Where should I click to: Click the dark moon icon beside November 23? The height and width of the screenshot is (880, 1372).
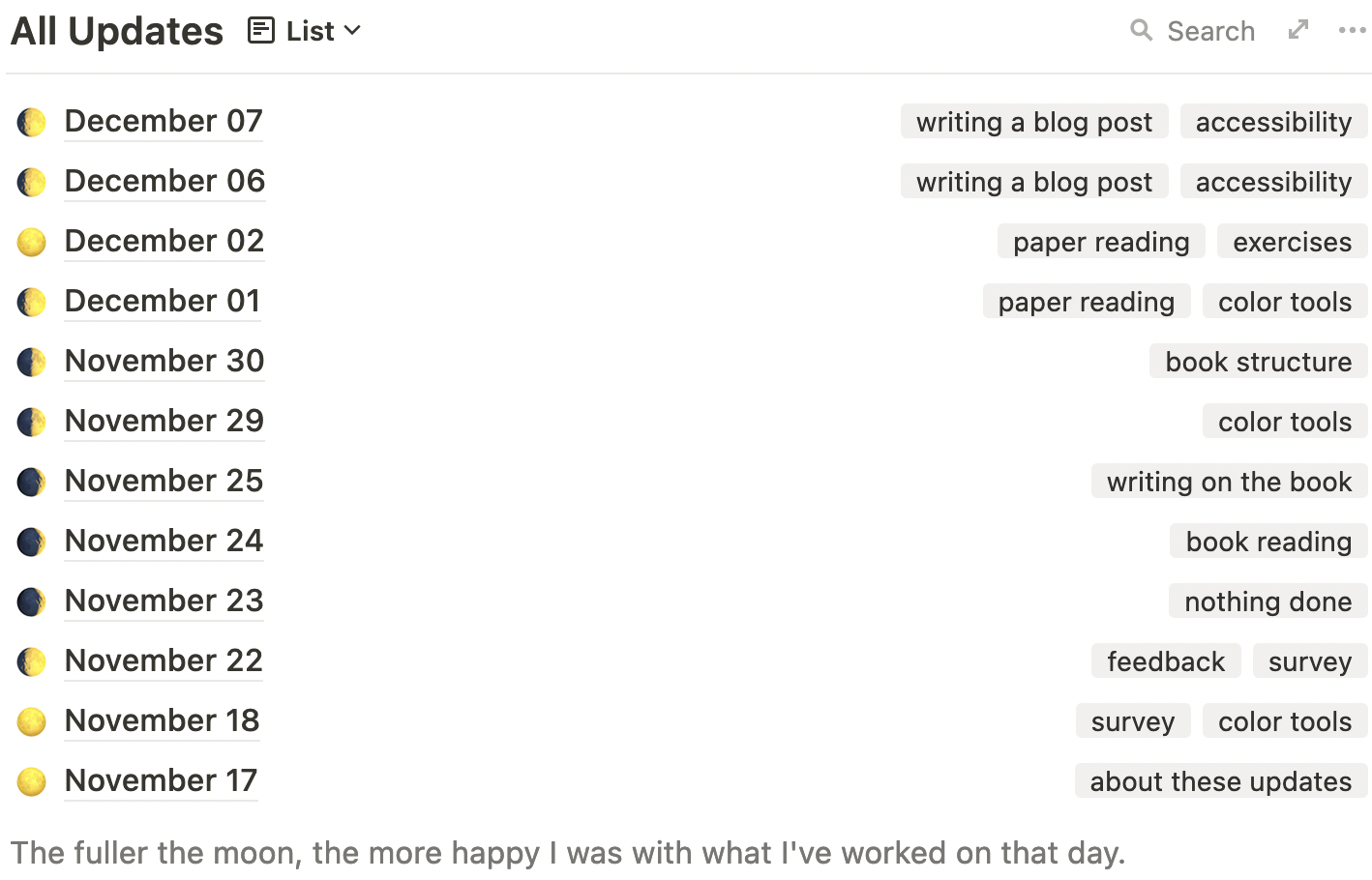32,601
